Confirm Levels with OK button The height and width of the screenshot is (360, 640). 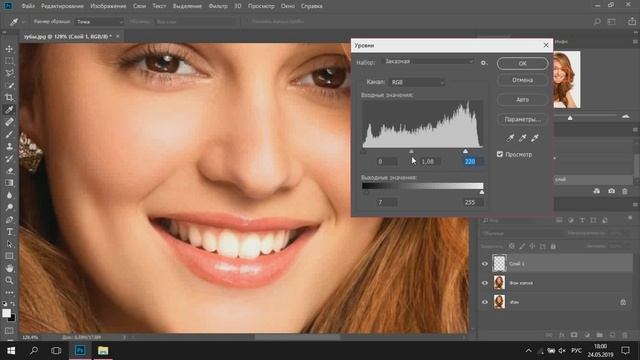tap(522, 63)
